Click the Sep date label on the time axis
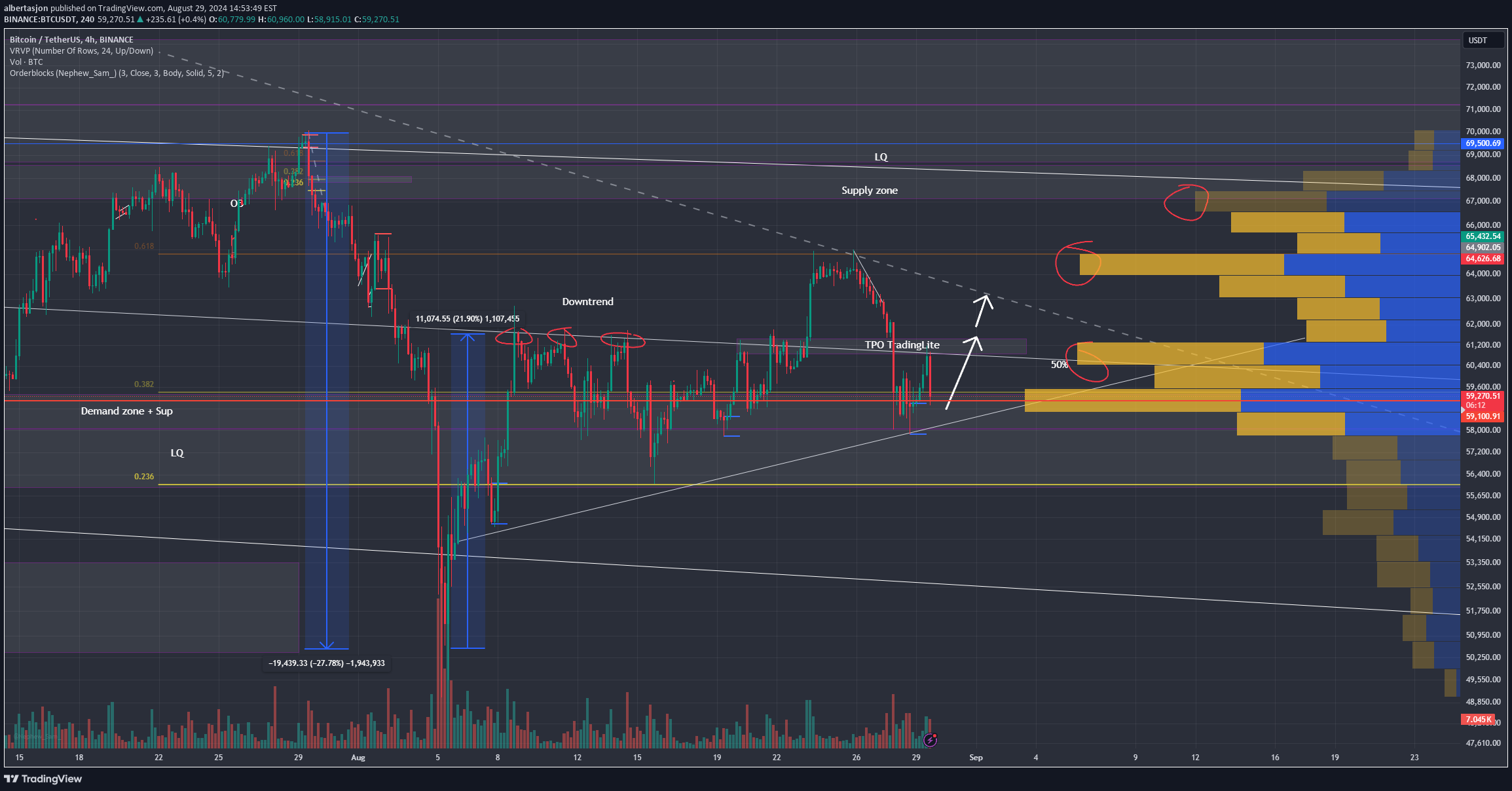Screen dimensions: 1512x791 click(x=976, y=758)
